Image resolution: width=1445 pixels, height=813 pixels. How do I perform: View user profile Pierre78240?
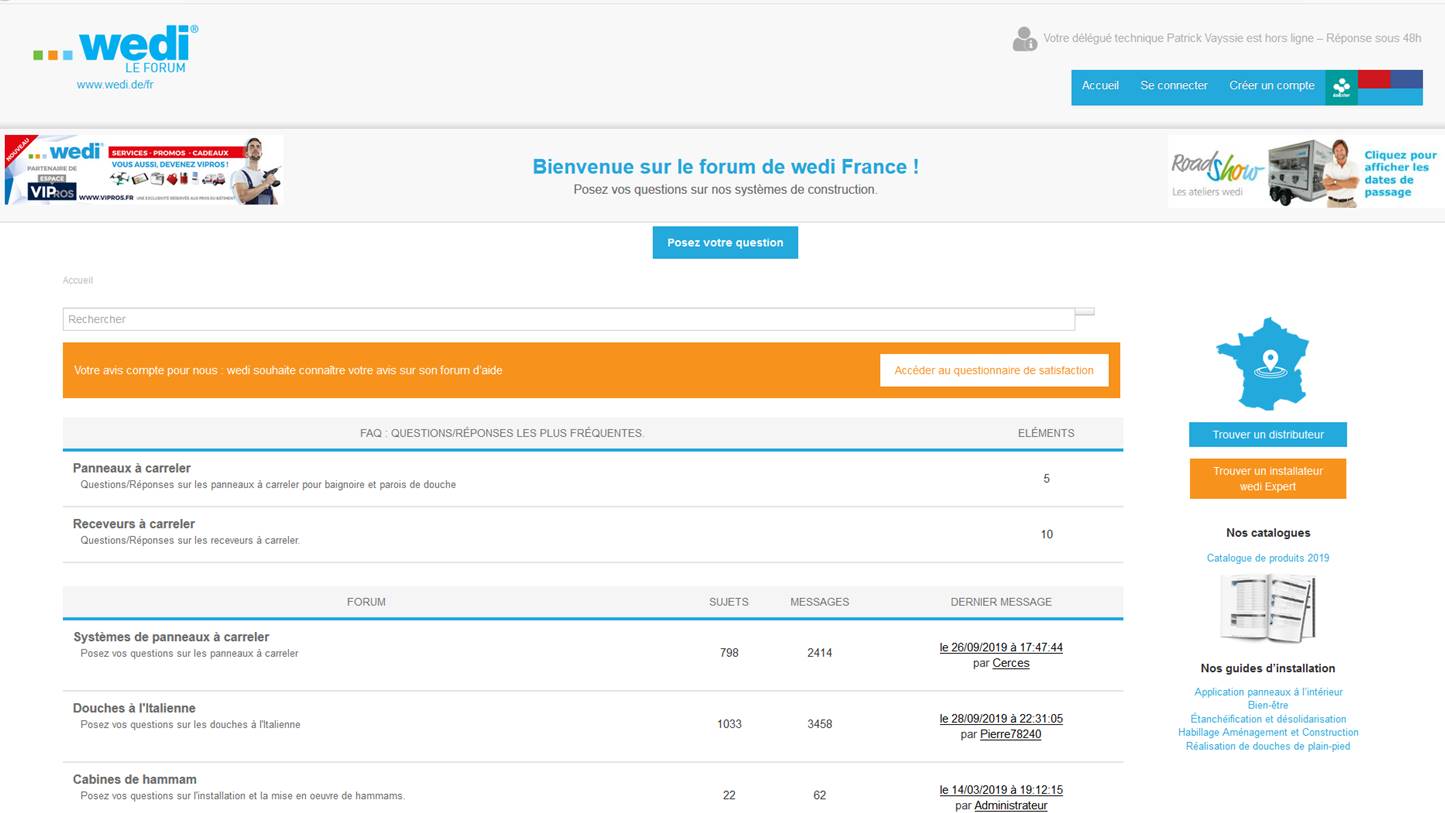pyautogui.click(x=1011, y=734)
